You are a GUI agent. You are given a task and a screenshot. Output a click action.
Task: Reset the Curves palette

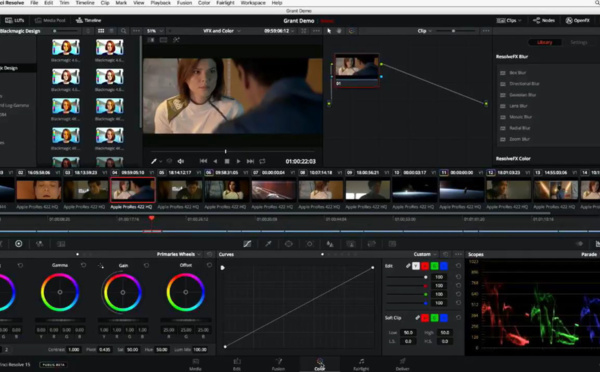pyautogui.click(x=445, y=254)
